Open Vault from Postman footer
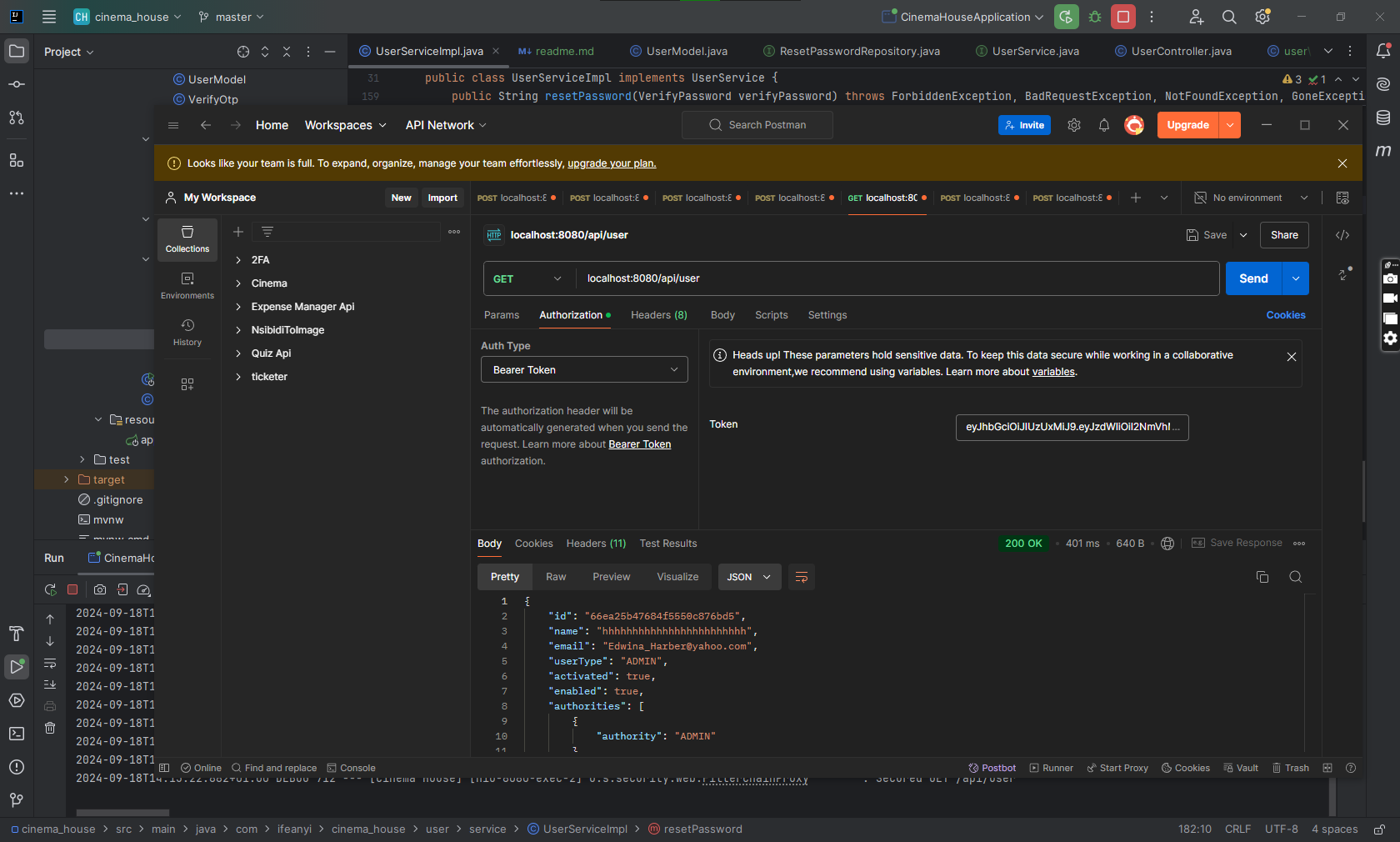The width and height of the screenshot is (1400, 842). tap(1241, 768)
